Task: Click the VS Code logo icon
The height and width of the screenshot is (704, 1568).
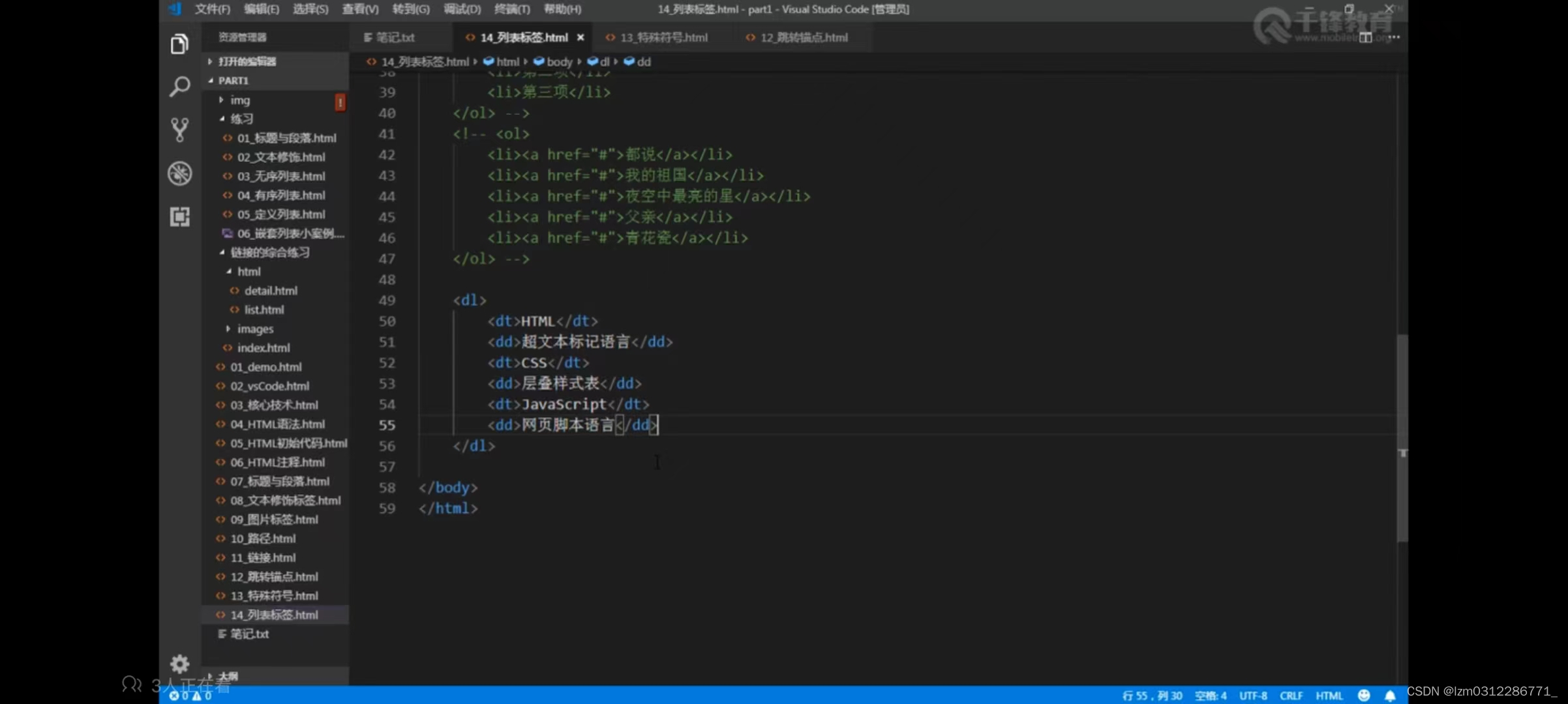Action: pyautogui.click(x=175, y=8)
